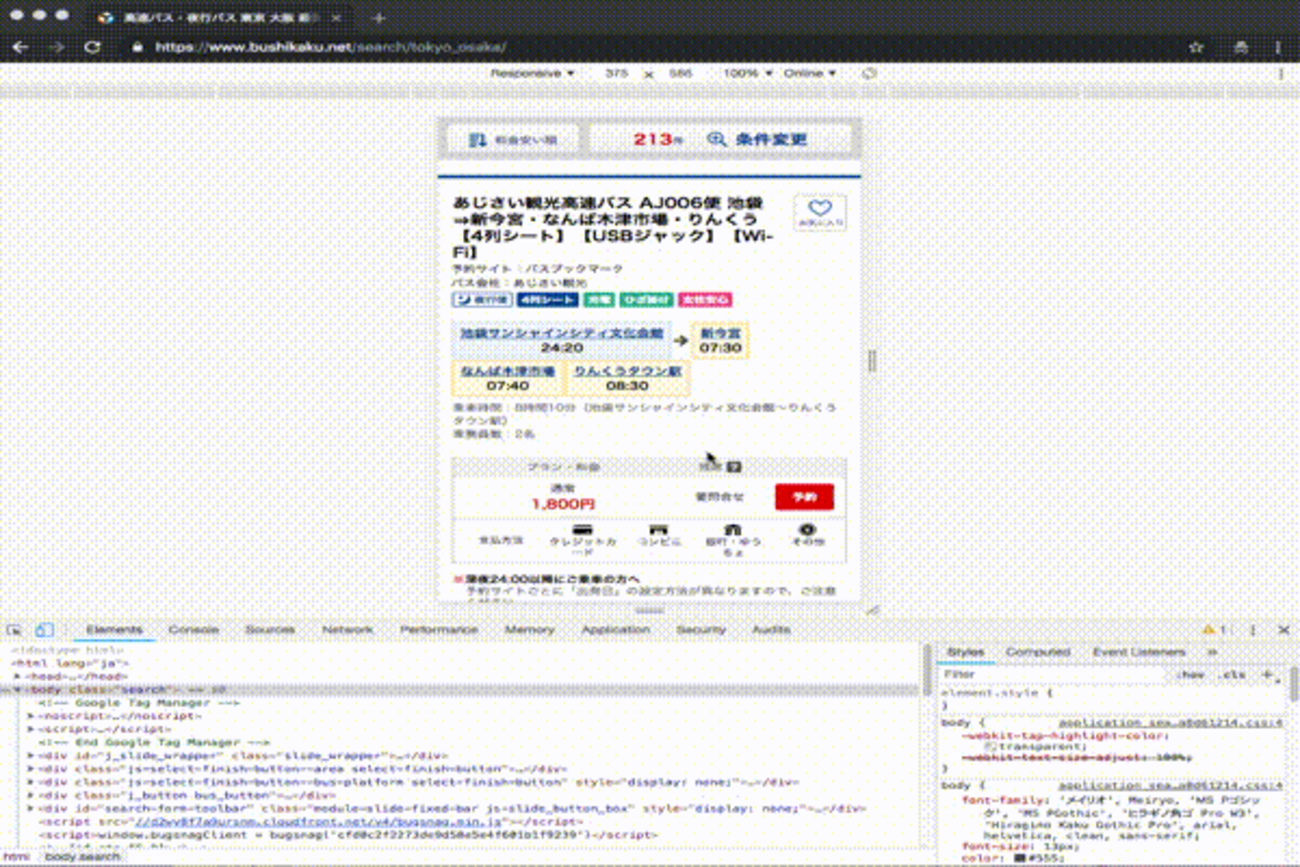The width and height of the screenshot is (1300, 867).
Task: Expand more styles pane tabs chevron
Action: click(1212, 652)
